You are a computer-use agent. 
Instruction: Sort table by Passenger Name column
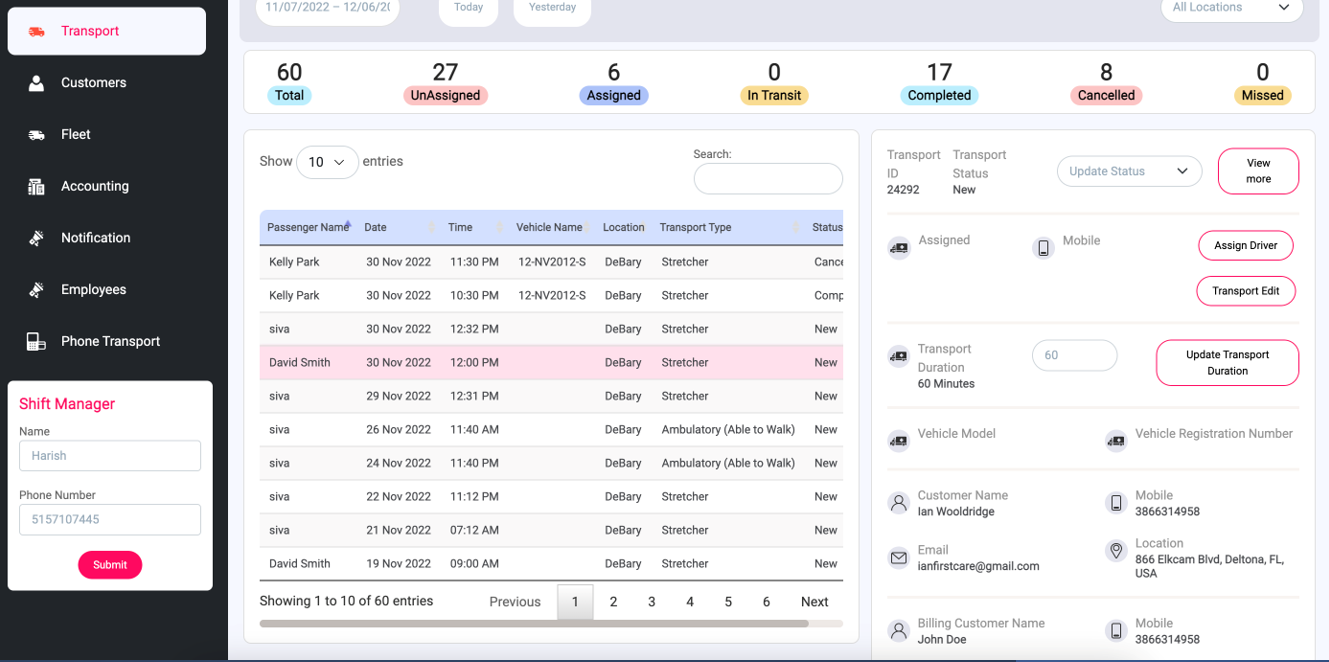[307, 228]
